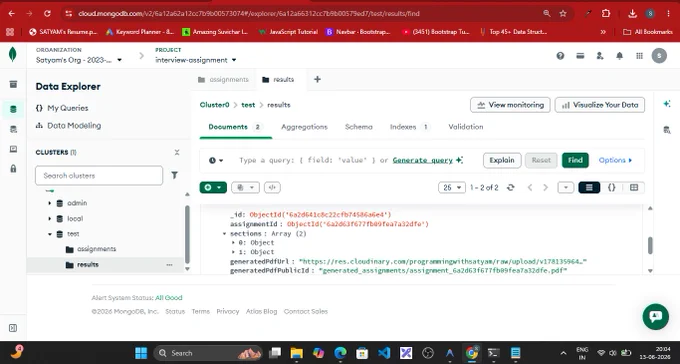Open the Documents tab

coord(235,127)
